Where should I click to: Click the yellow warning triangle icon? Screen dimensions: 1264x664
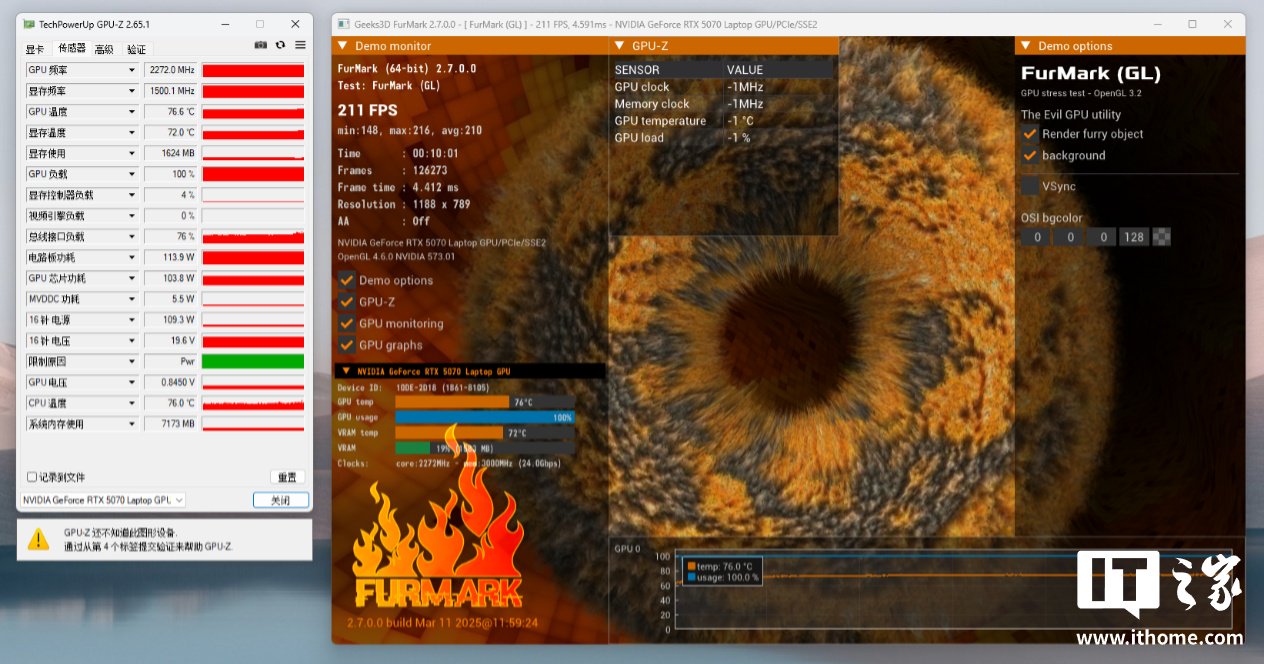(38, 539)
